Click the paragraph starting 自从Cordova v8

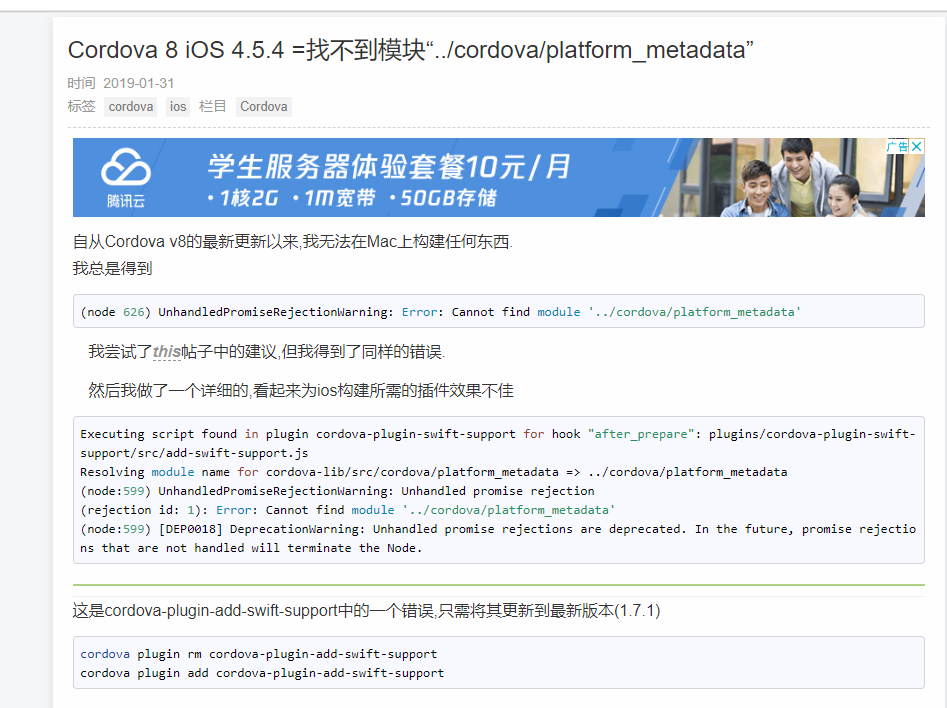pos(293,242)
